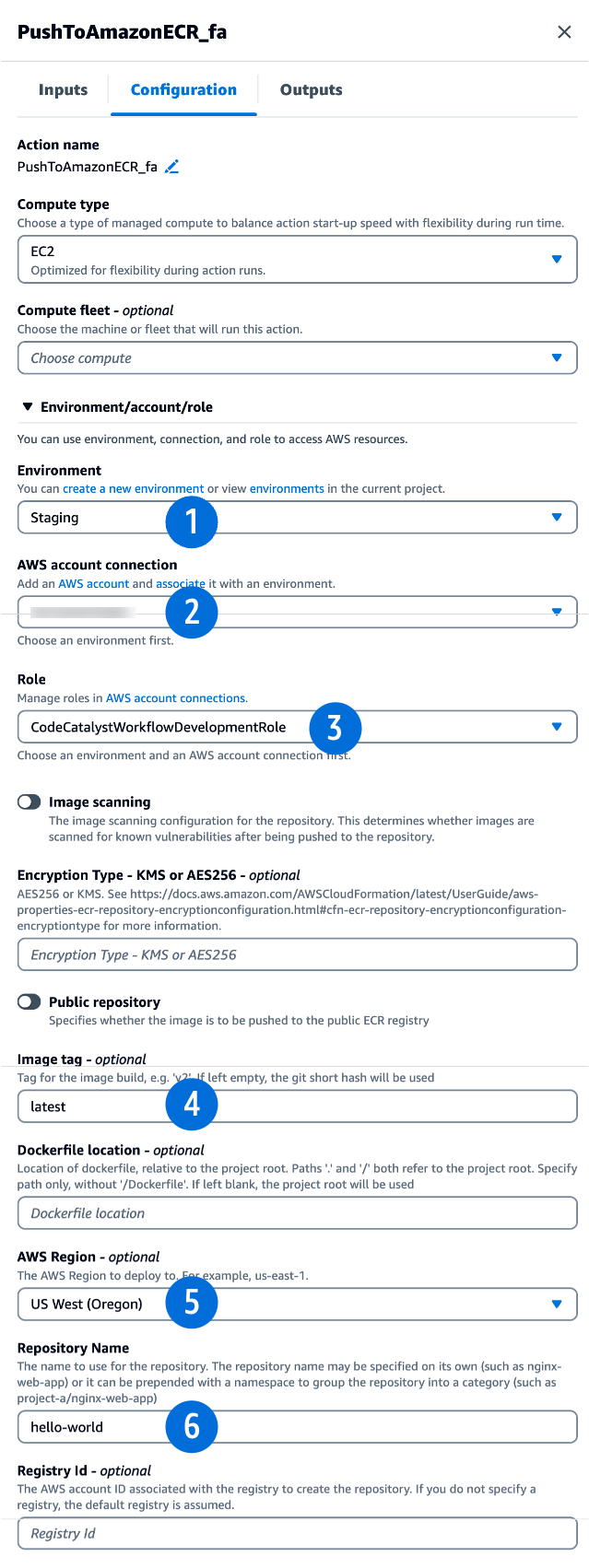589x1568 pixels.
Task: Switch to the Inputs tab
Action: pyautogui.click(x=62, y=89)
